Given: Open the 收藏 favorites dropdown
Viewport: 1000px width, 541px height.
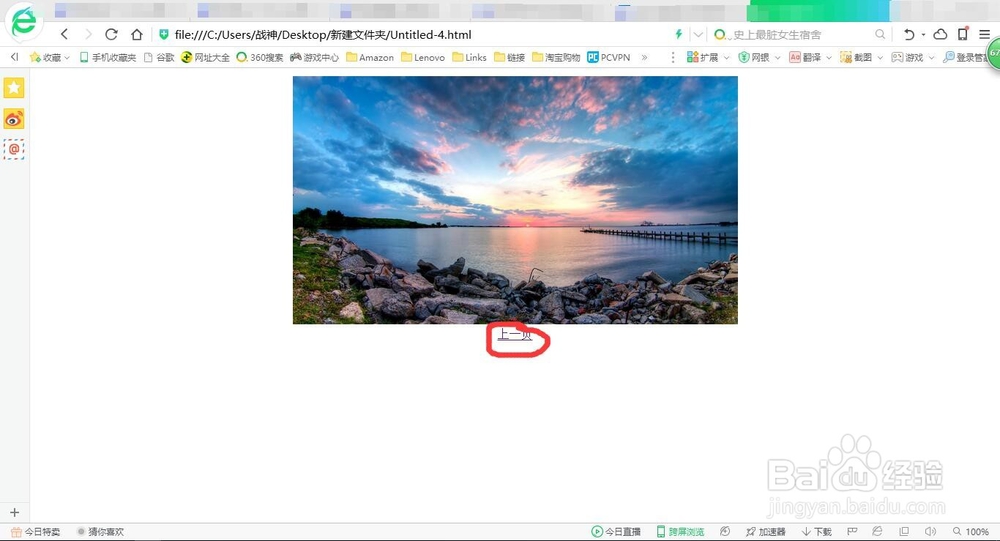Looking at the screenshot, I should tap(50, 57).
